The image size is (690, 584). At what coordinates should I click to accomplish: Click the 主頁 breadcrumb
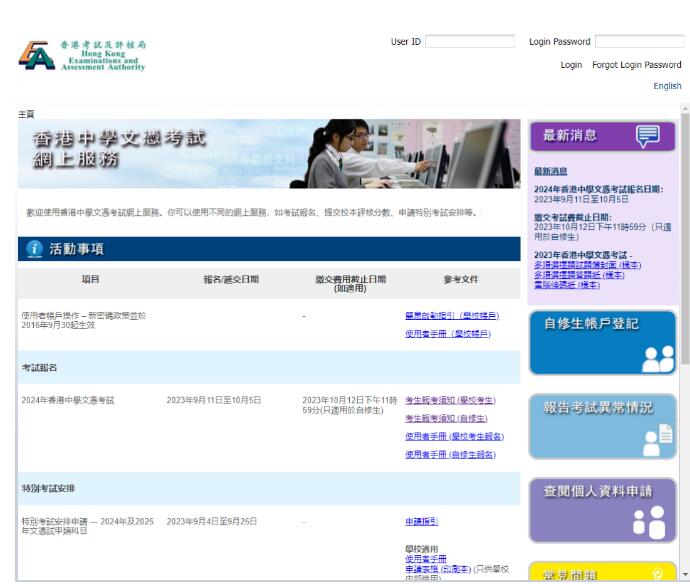pos(26,114)
